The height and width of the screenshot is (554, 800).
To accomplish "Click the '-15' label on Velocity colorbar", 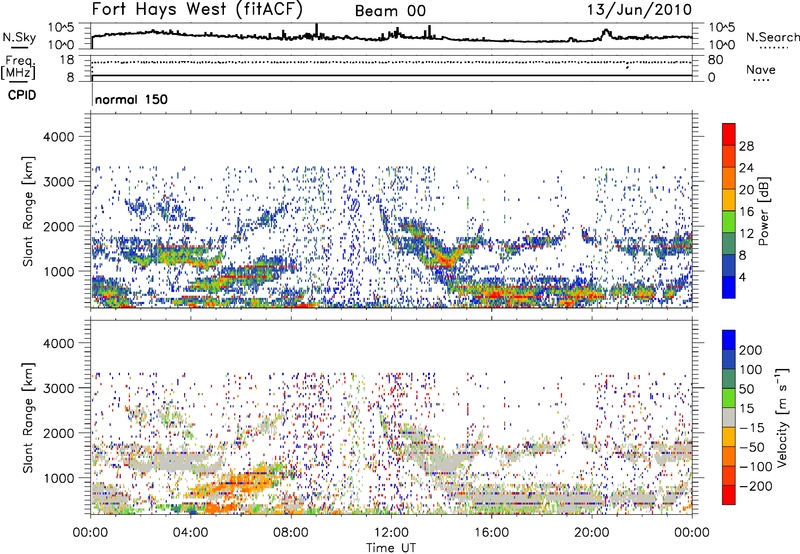I will coord(752,428).
